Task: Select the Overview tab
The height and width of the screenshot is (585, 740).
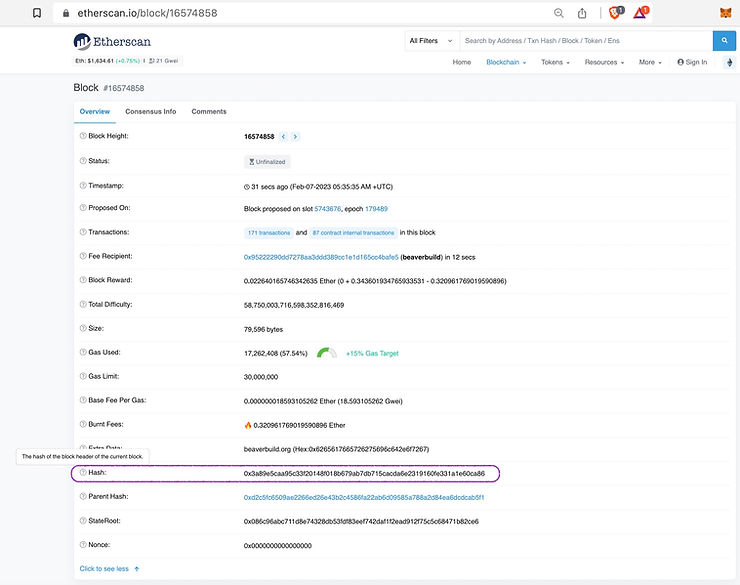Action: [x=95, y=112]
